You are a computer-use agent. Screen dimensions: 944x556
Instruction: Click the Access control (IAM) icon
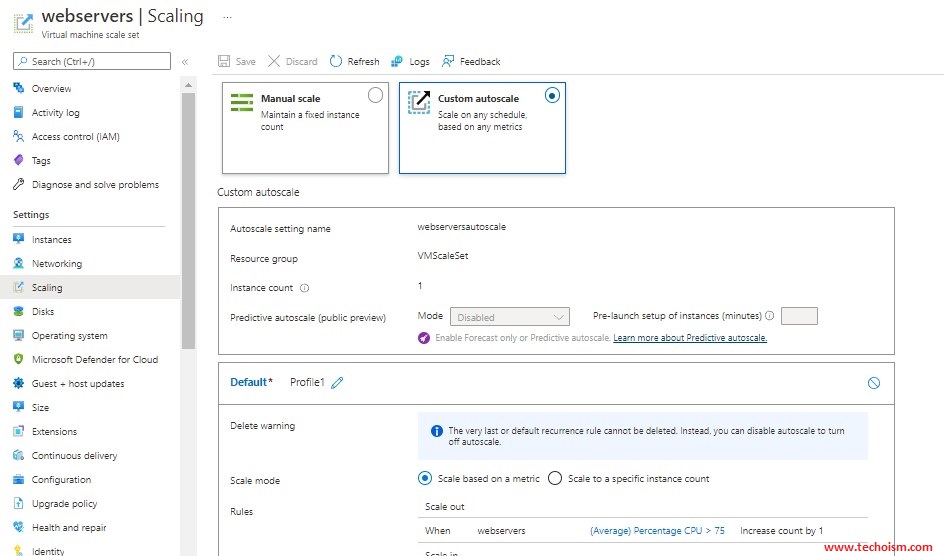coord(19,136)
